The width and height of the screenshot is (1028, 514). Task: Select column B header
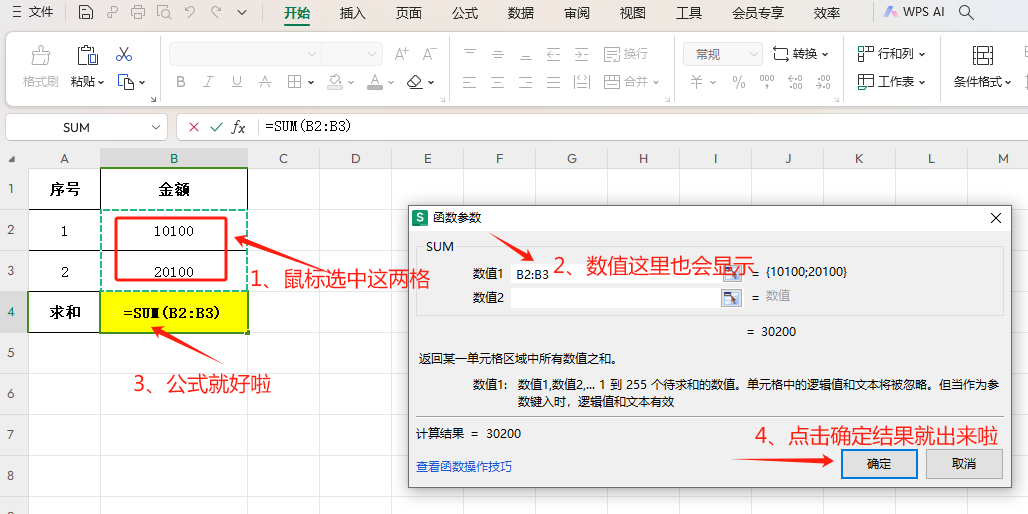pyautogui.click(x=174, y=158)
